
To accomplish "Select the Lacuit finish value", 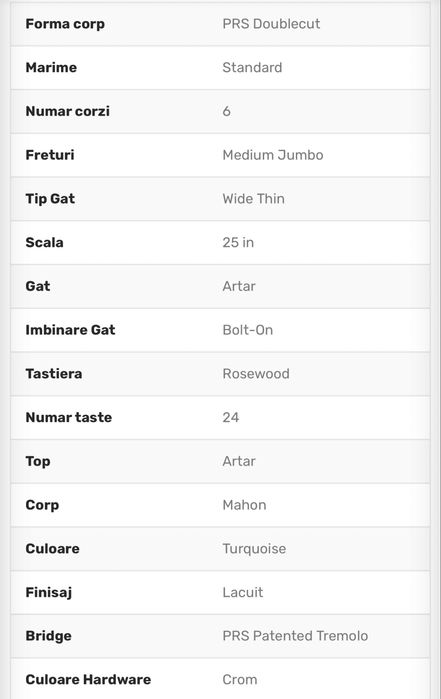I will click(243, 592).
